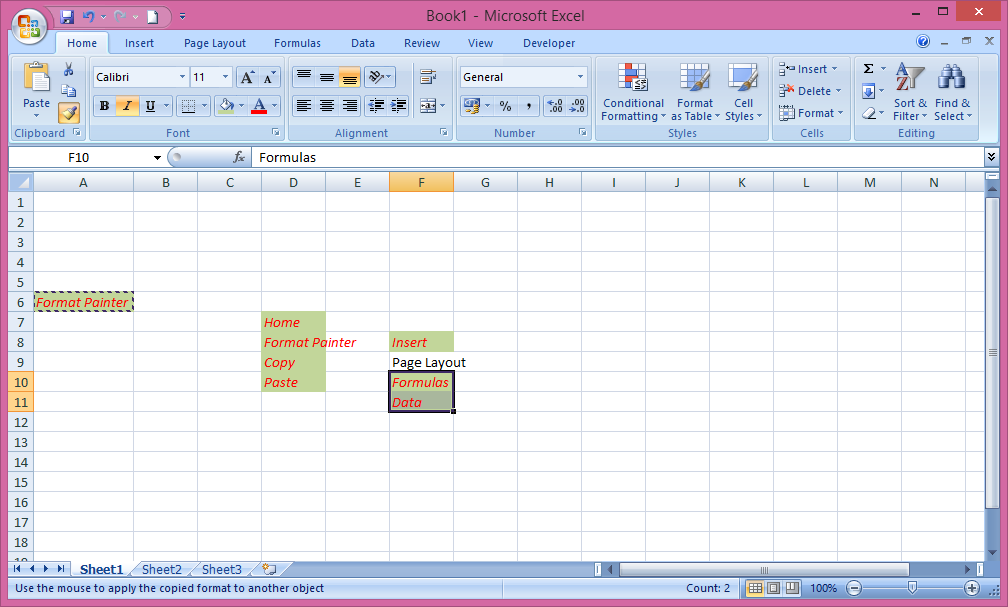
Task: Open Conditional Formatting menu
Action: click(633, 92)
